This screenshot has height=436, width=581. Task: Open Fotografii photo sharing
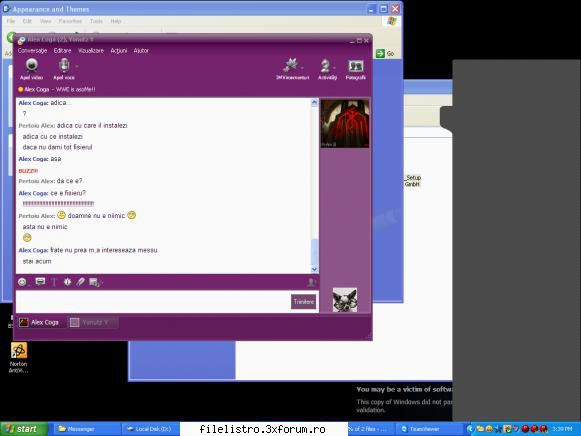[x=355, y=69]
